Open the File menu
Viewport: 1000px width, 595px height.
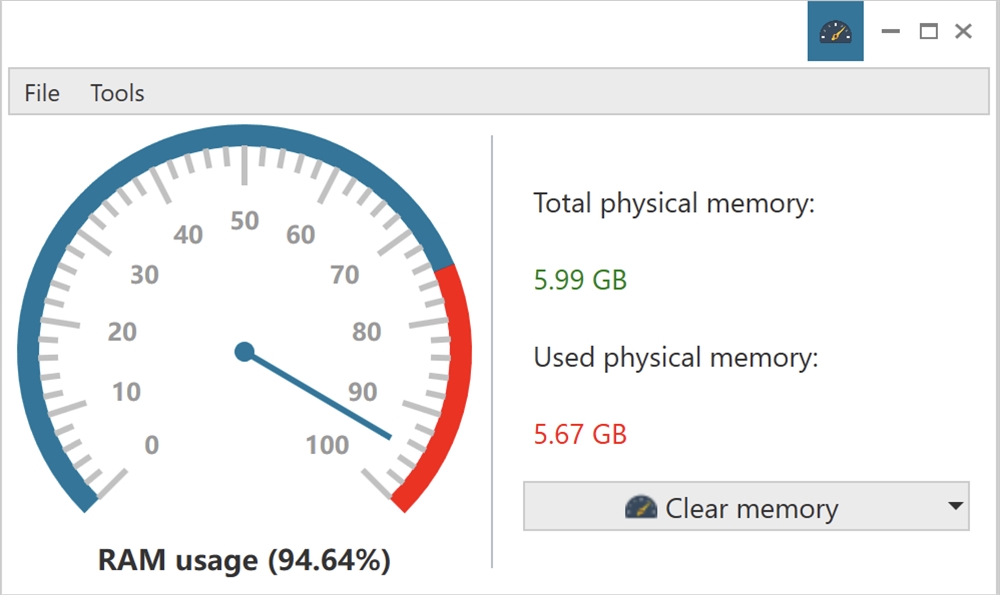41,93
